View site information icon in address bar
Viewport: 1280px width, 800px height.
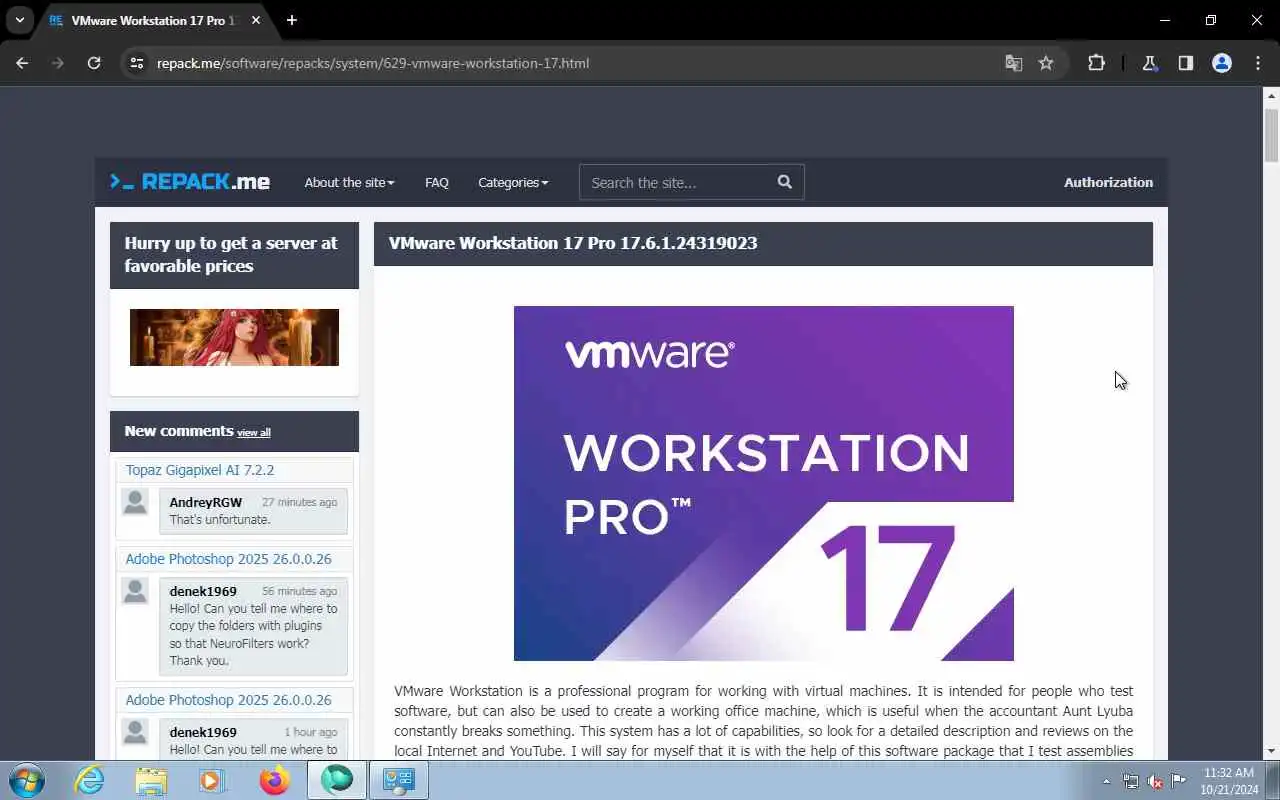(x=137, y=63)
